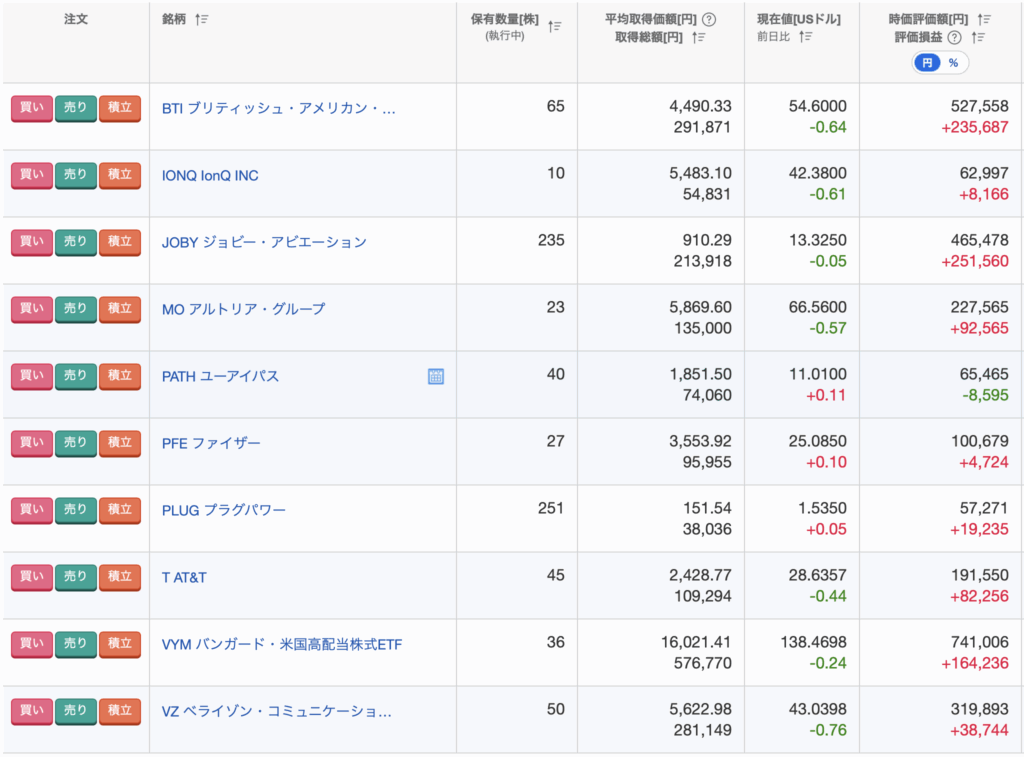Select PATH loss -8,595
The height and width of the screenshot is (757, 1024).
point(985,395)
